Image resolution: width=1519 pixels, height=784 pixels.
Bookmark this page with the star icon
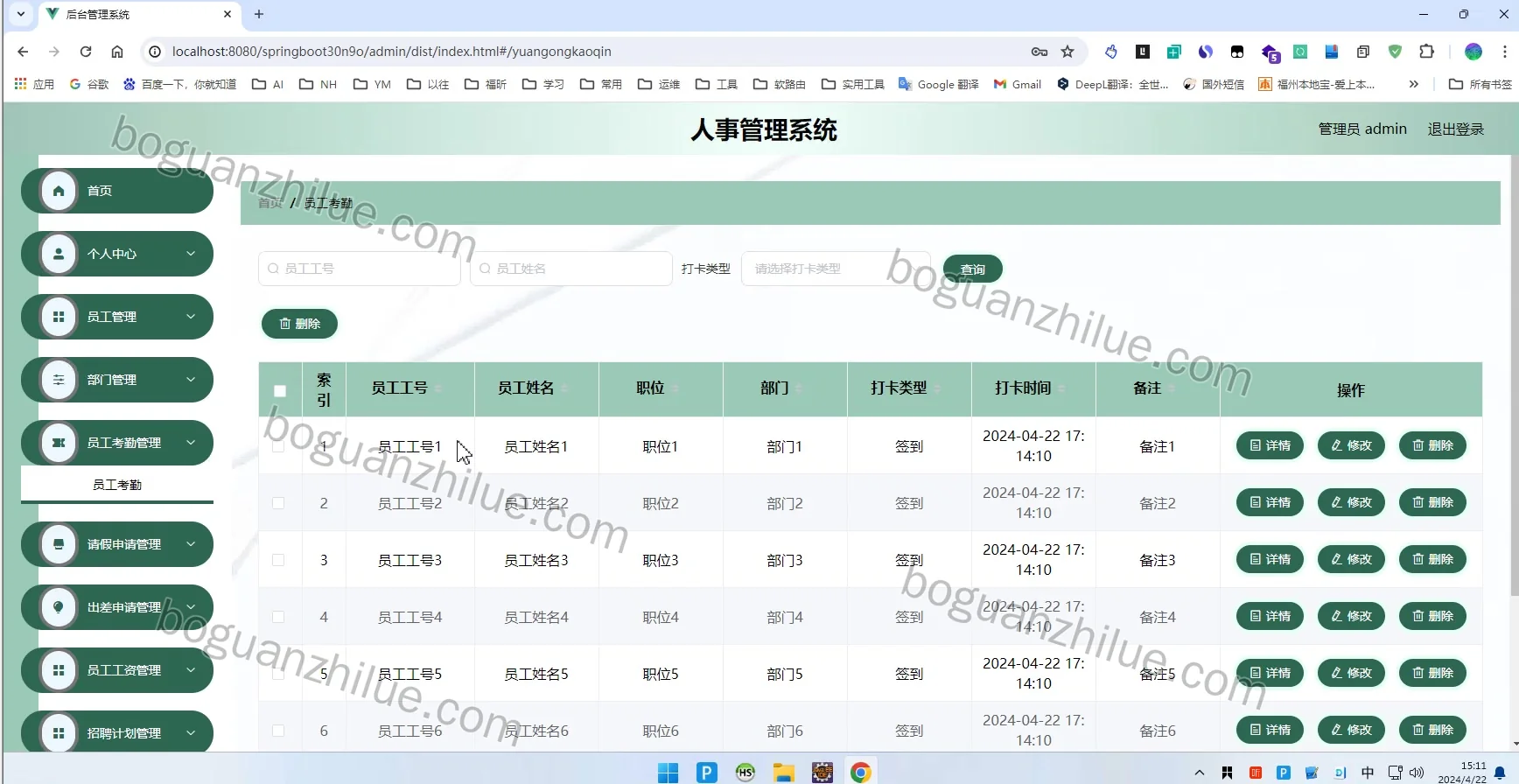pos(1067,52)
